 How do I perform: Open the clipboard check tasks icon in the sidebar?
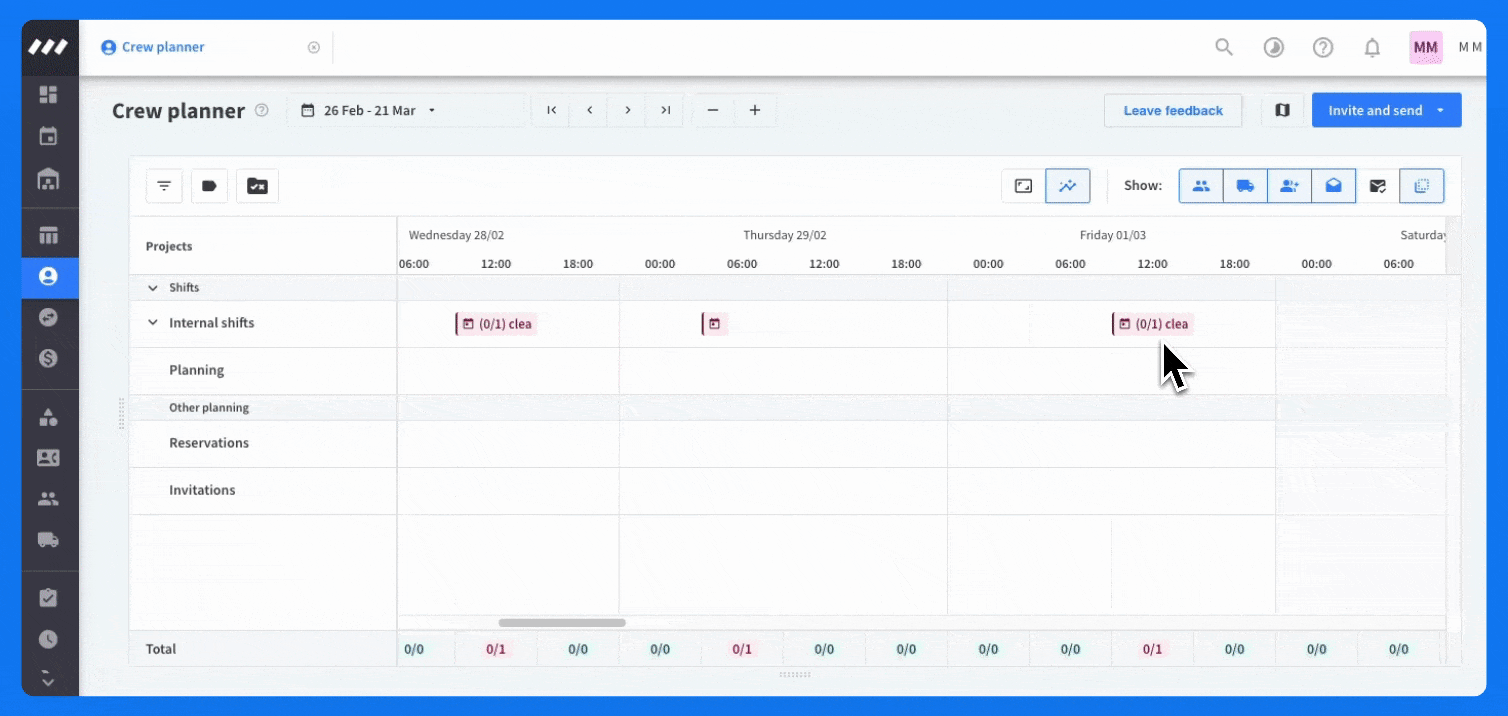[x=48, y=598]
